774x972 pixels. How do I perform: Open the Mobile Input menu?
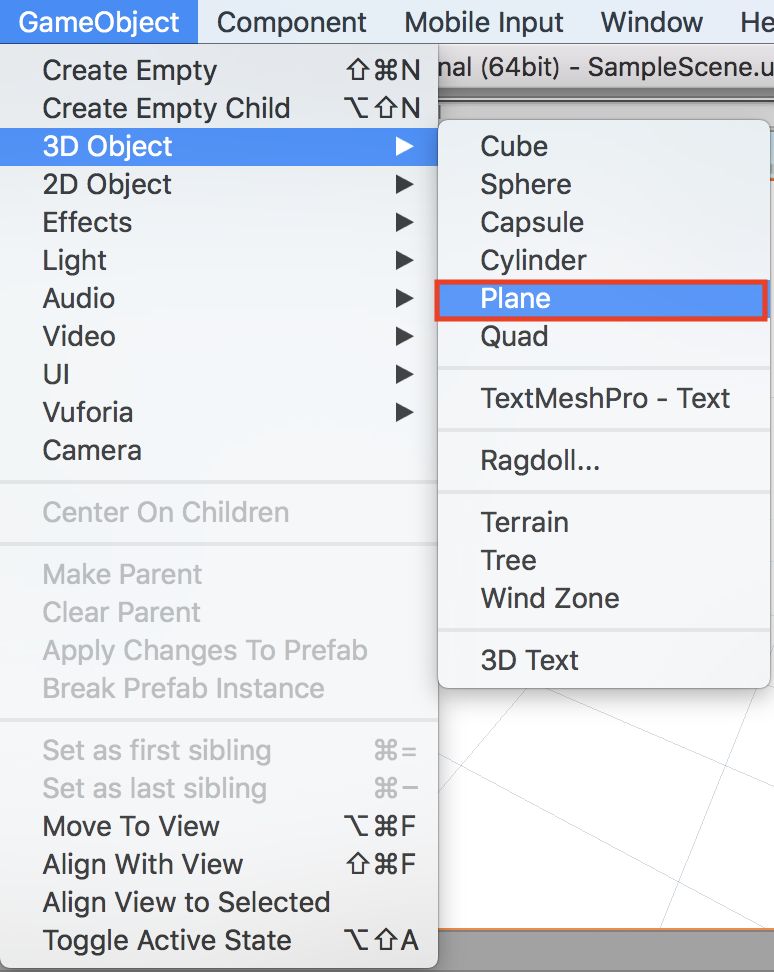tap(484, 22)
